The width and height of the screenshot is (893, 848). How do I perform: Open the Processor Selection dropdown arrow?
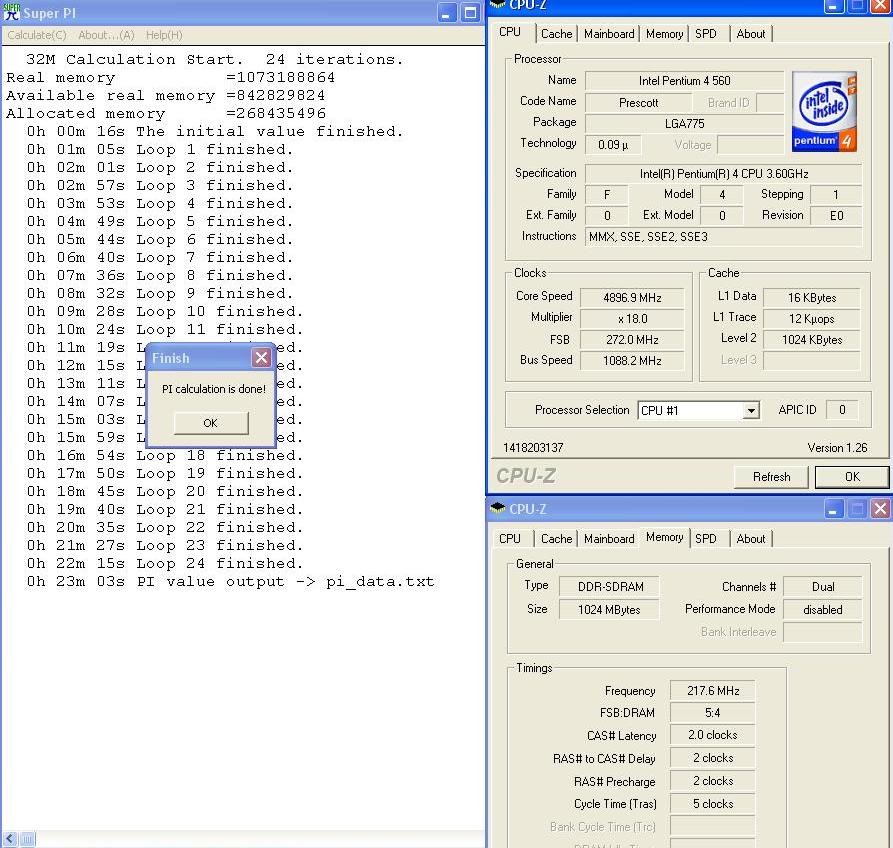pos(752,411)
